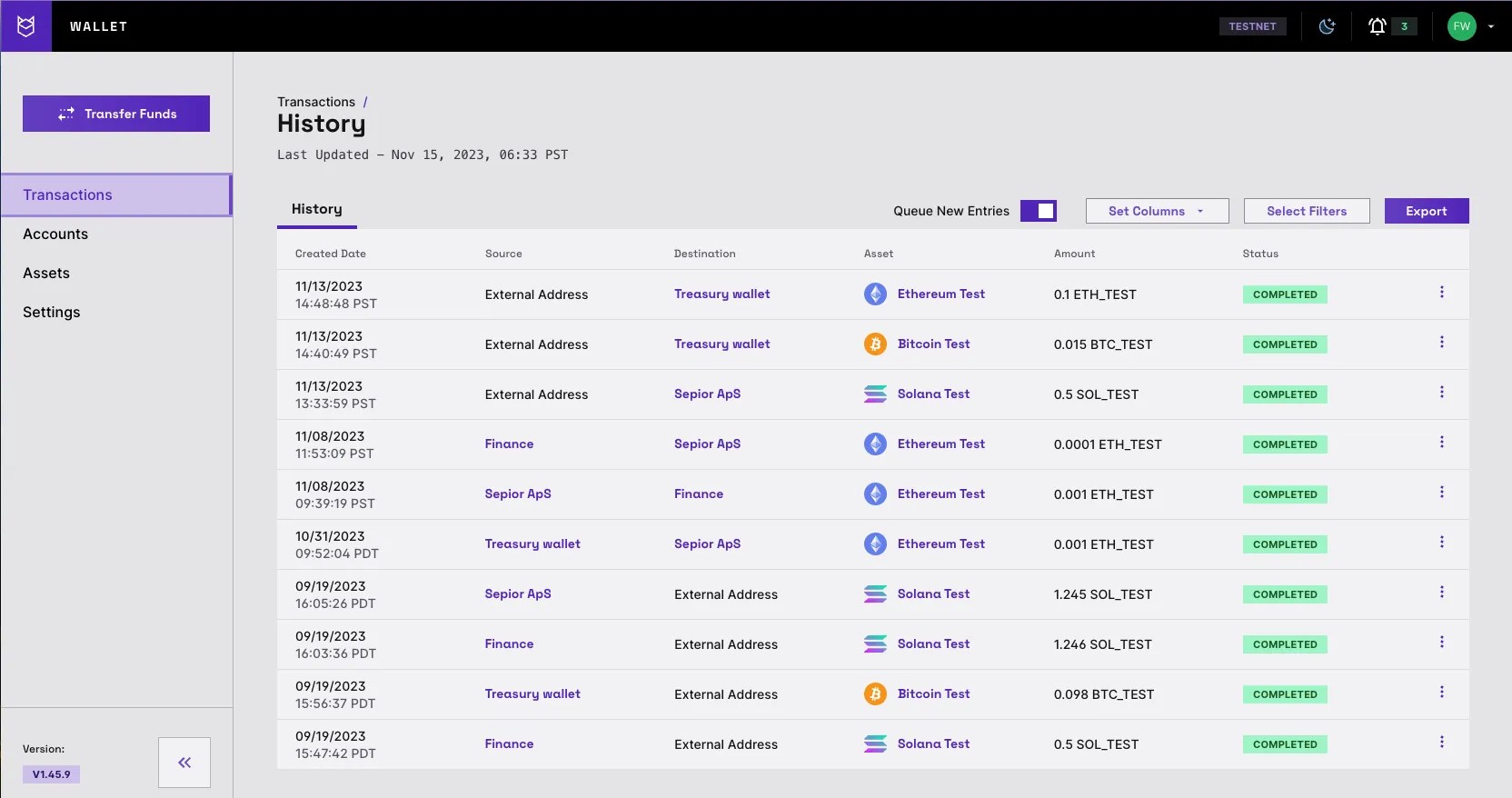Click Solana icon in 15:47:42 PDT row
The width and height of the screenshot is (1512, 798).
coord(875,743)
